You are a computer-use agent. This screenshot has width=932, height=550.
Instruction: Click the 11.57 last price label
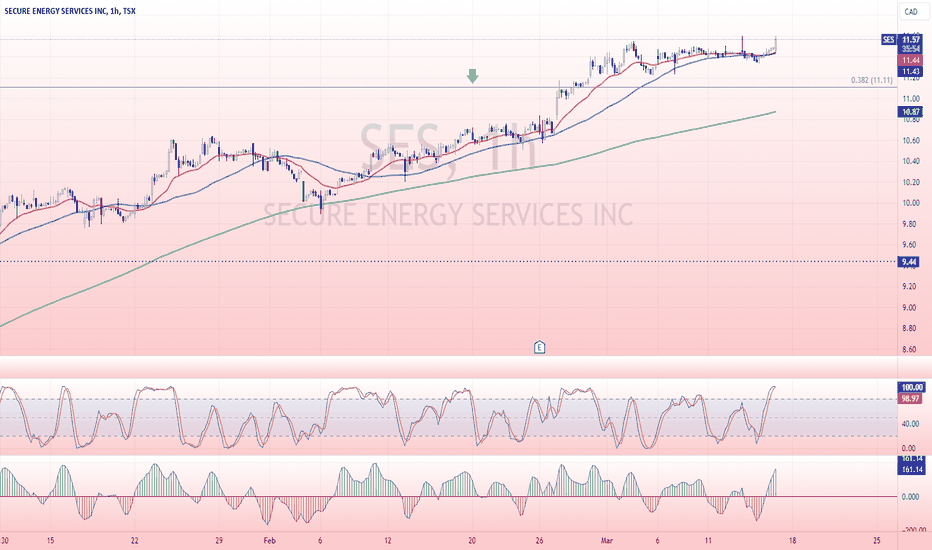point(911,40)
